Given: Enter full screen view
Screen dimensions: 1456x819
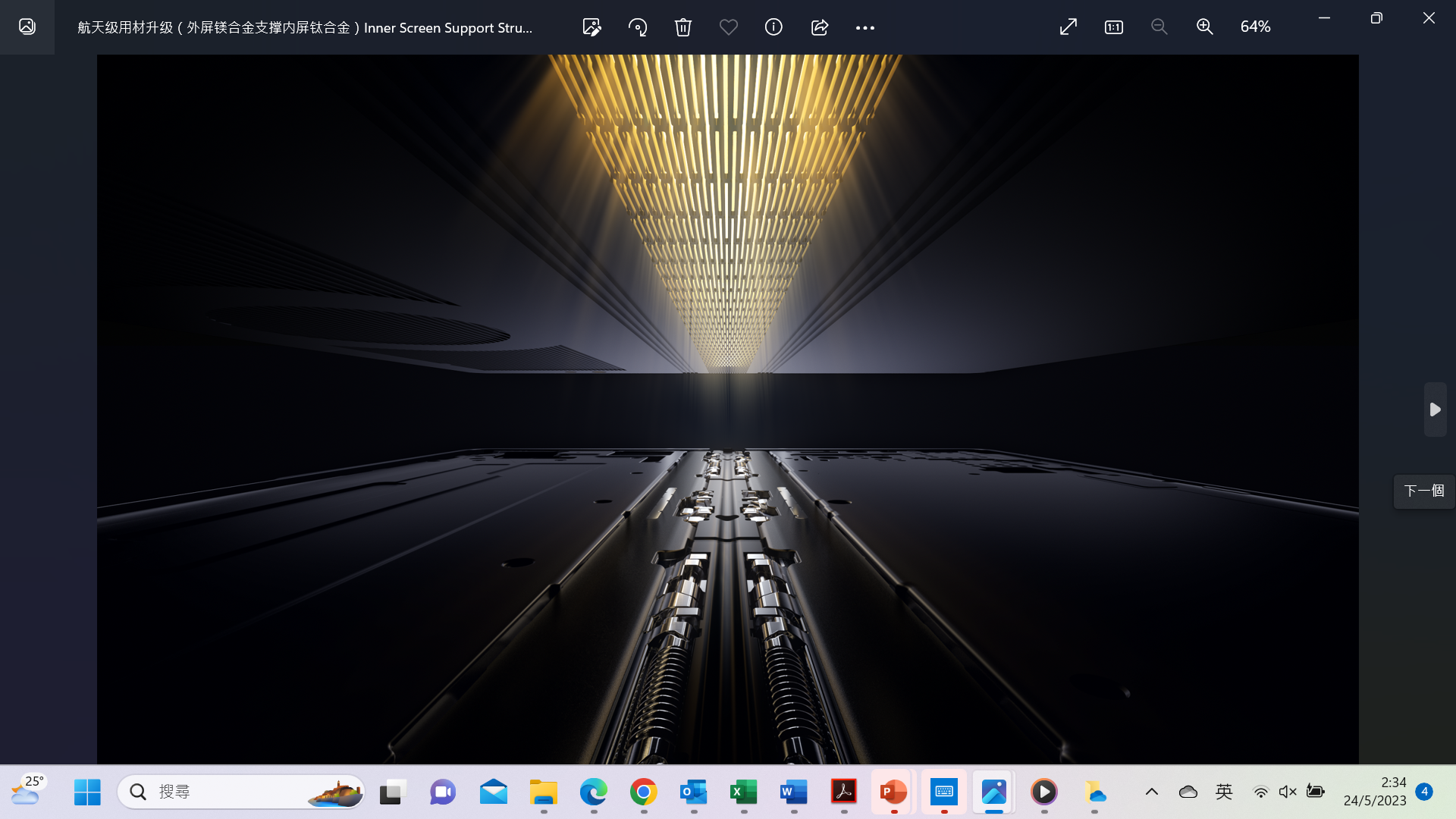Looking at the screenshot, I should 1068,27.
